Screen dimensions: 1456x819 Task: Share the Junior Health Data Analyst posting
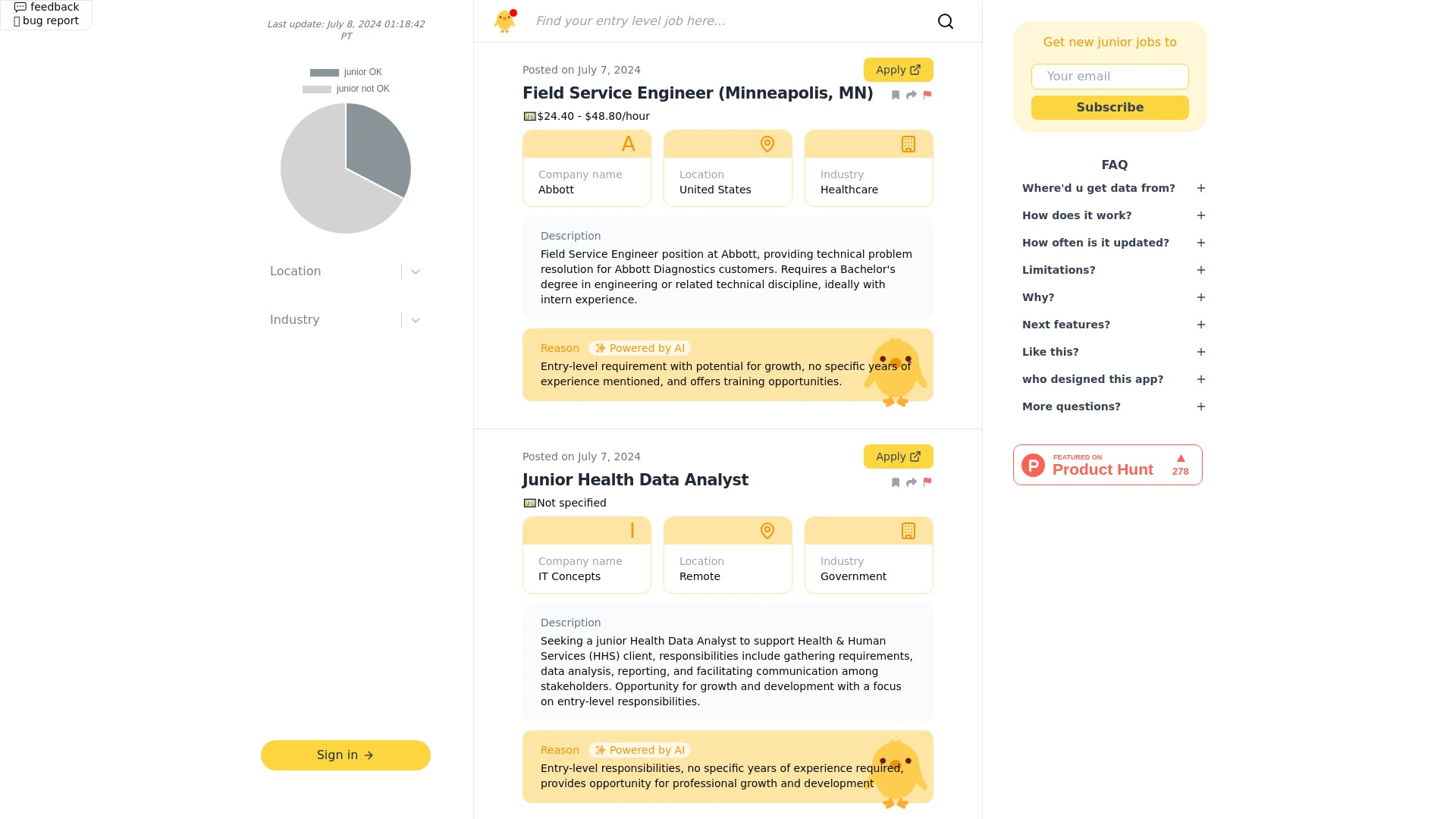click(911, 482)
